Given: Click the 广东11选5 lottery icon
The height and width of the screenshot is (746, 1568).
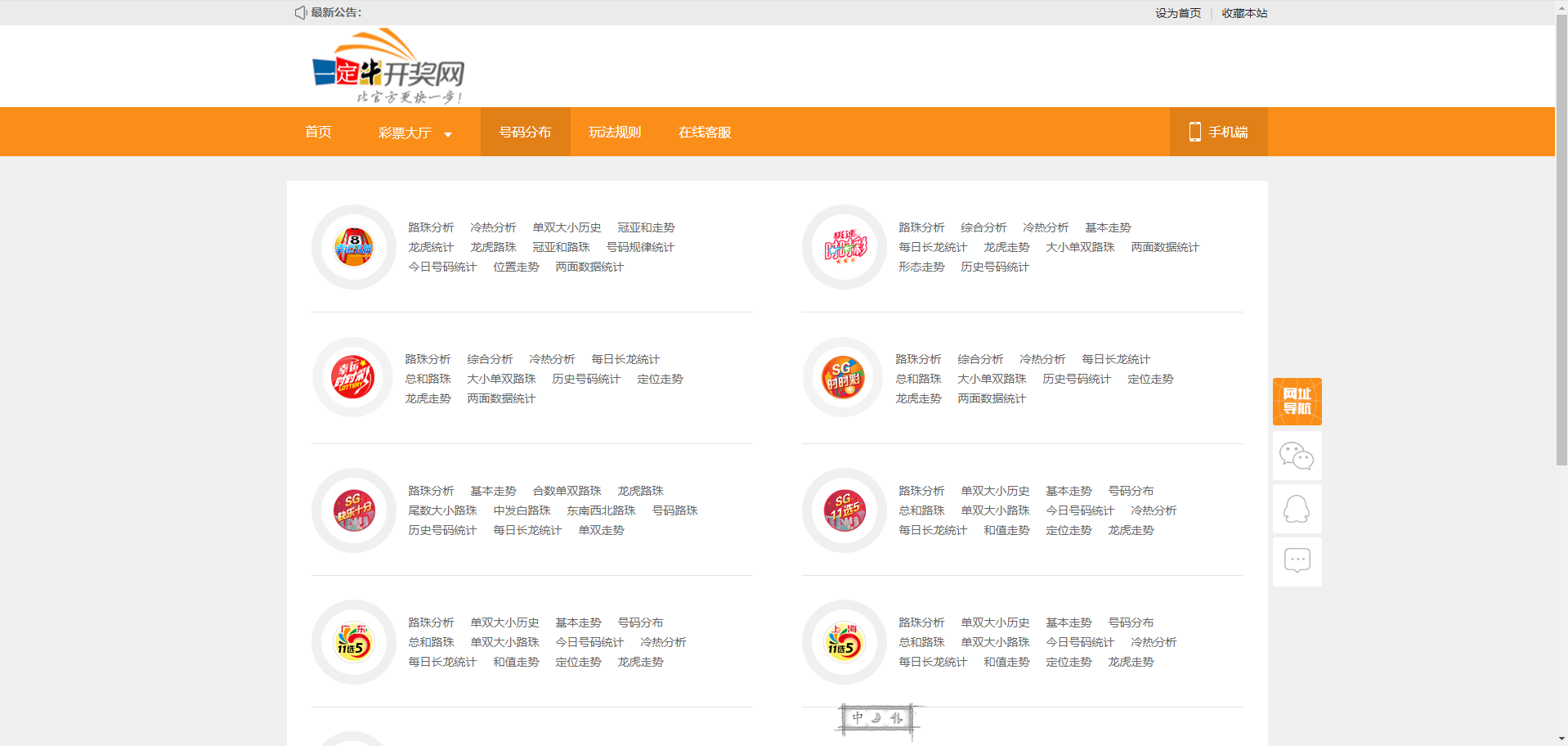Looking at the screenshot, I should (353, 642).
